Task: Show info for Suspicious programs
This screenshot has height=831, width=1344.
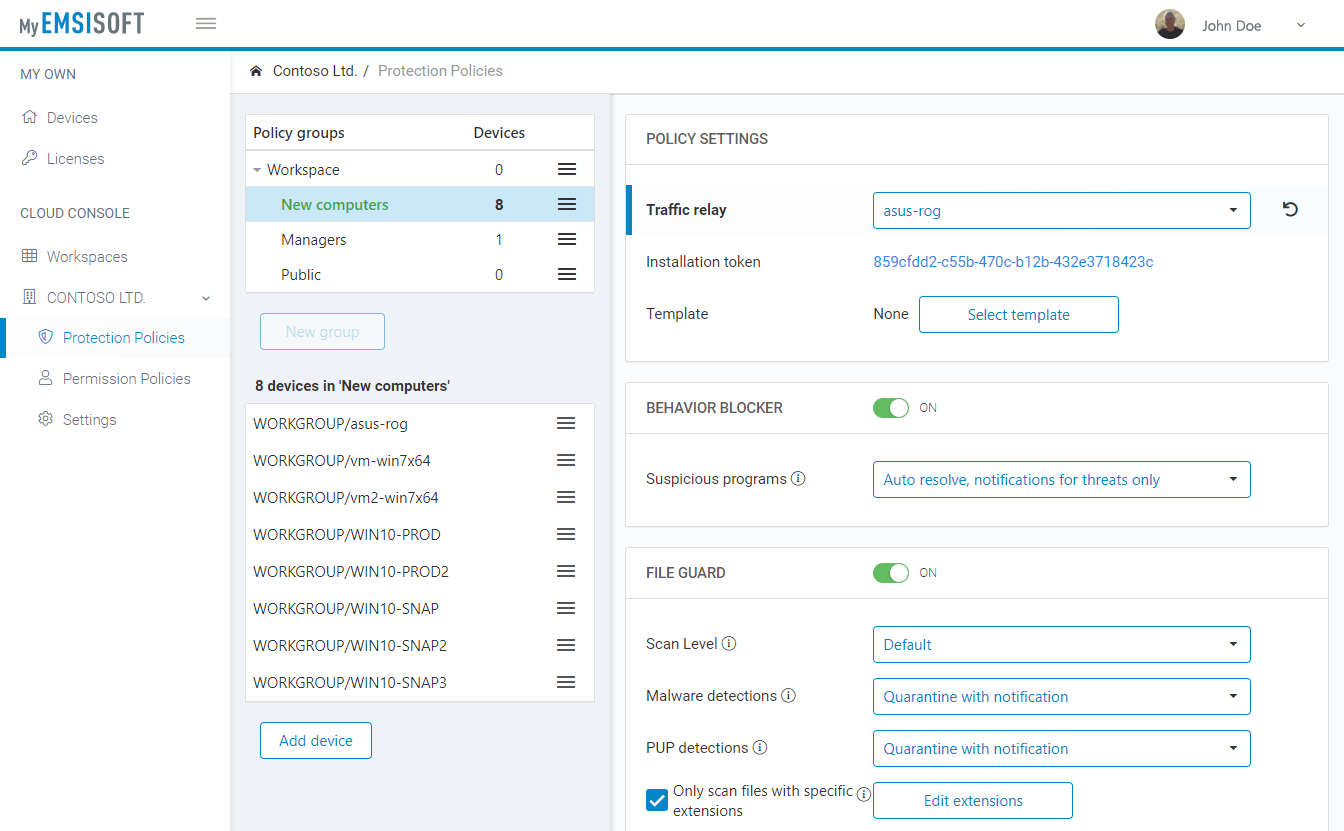Action: pyautogui.click(x=798, y=479)
